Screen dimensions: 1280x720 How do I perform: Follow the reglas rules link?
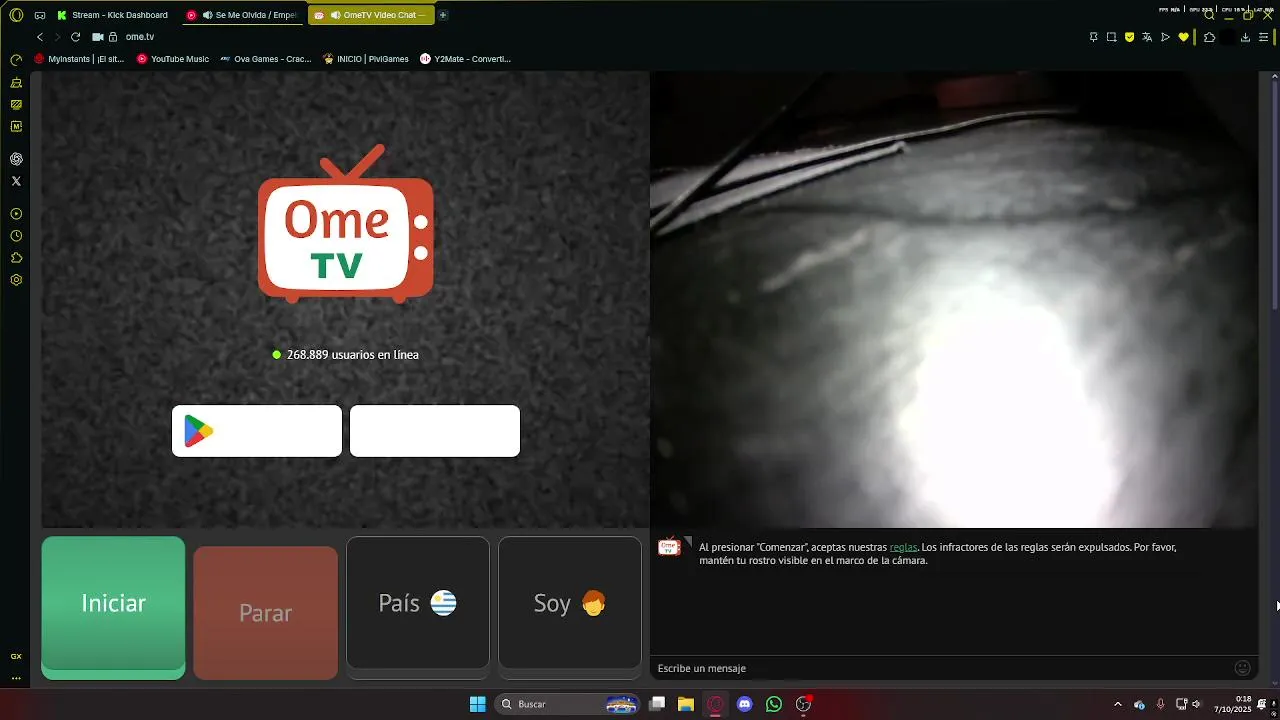pyautogui.click(x=903, y=547)
